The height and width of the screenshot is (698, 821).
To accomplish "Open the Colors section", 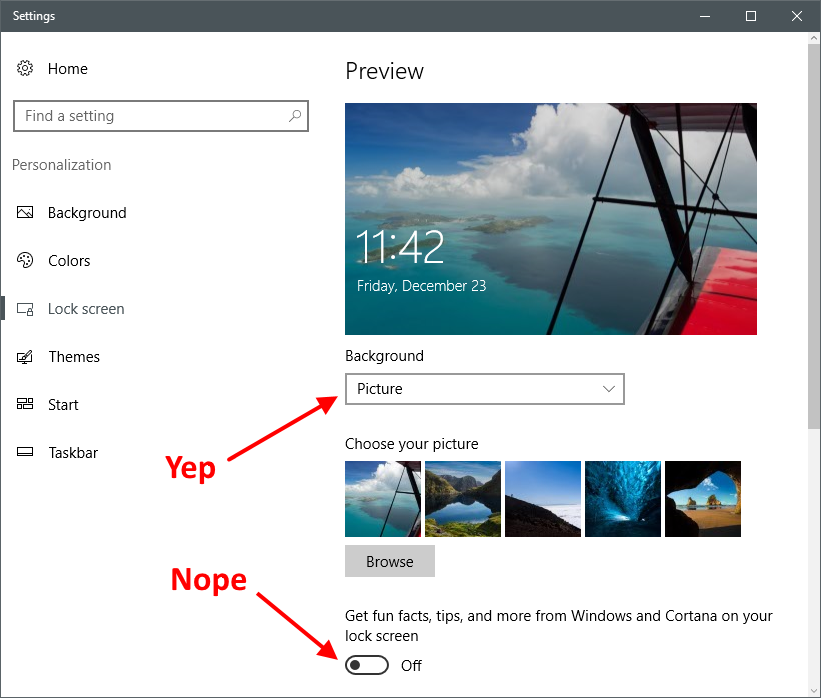I will [69, 261].
